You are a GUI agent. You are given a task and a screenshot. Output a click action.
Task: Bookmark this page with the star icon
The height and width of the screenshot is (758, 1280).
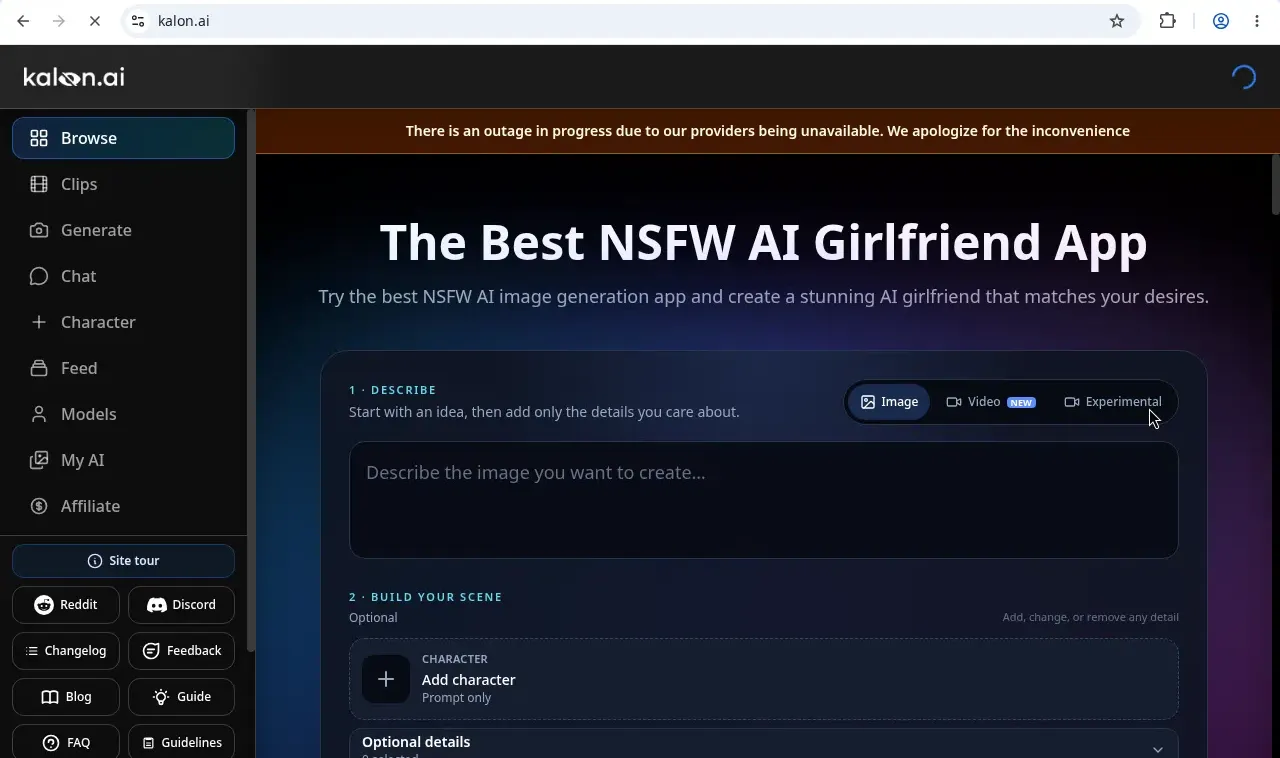(x=1117, y=21)
